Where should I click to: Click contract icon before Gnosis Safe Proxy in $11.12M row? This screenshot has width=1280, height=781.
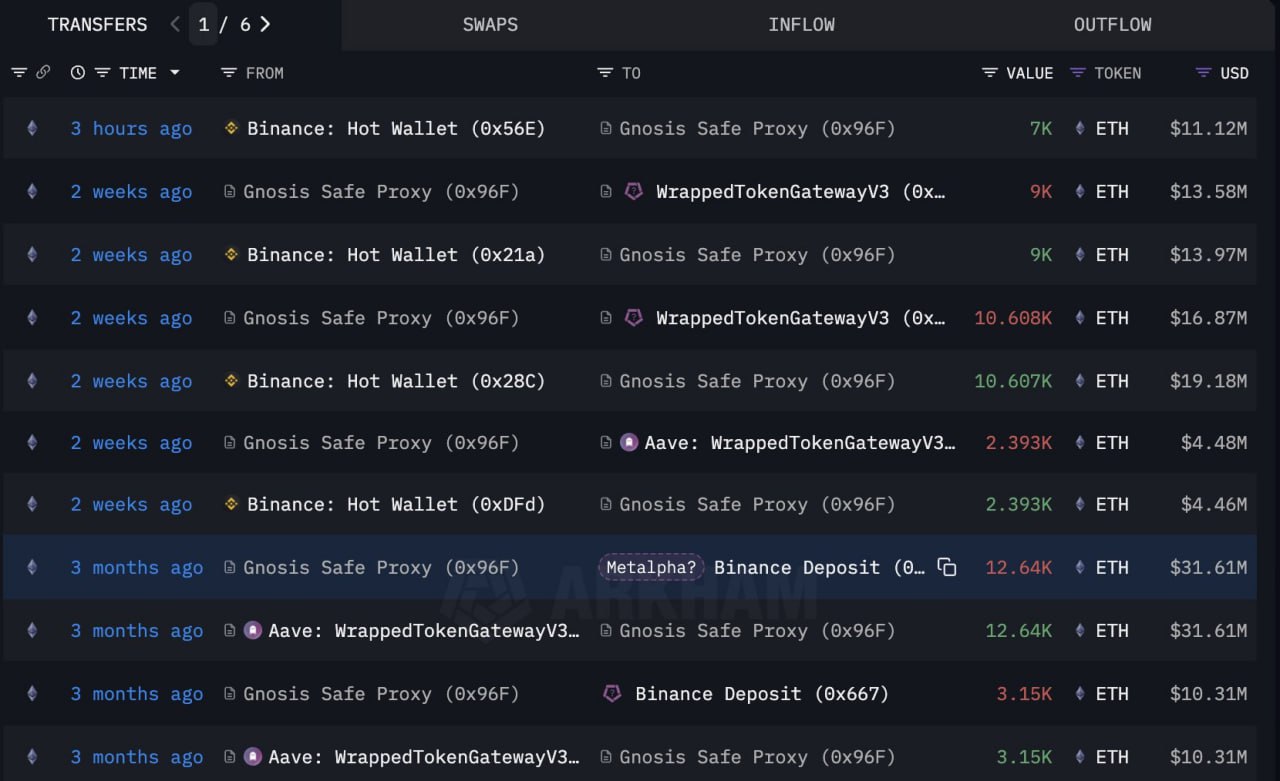605,128
